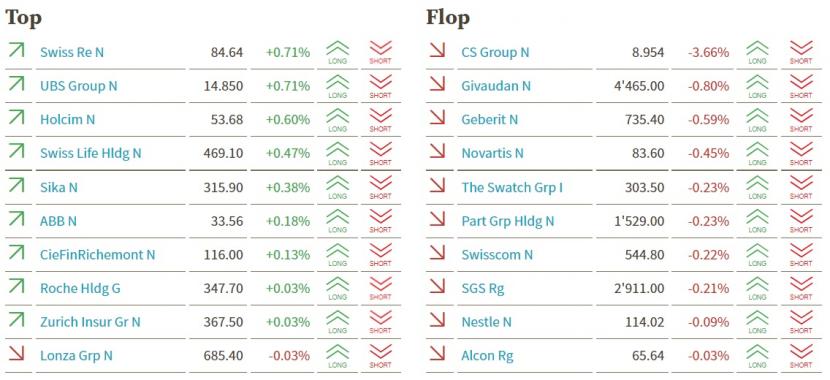Click the SHORT icon for UBS Group N
Viewport: 830px width, 380px height.
tap(380, 86)
